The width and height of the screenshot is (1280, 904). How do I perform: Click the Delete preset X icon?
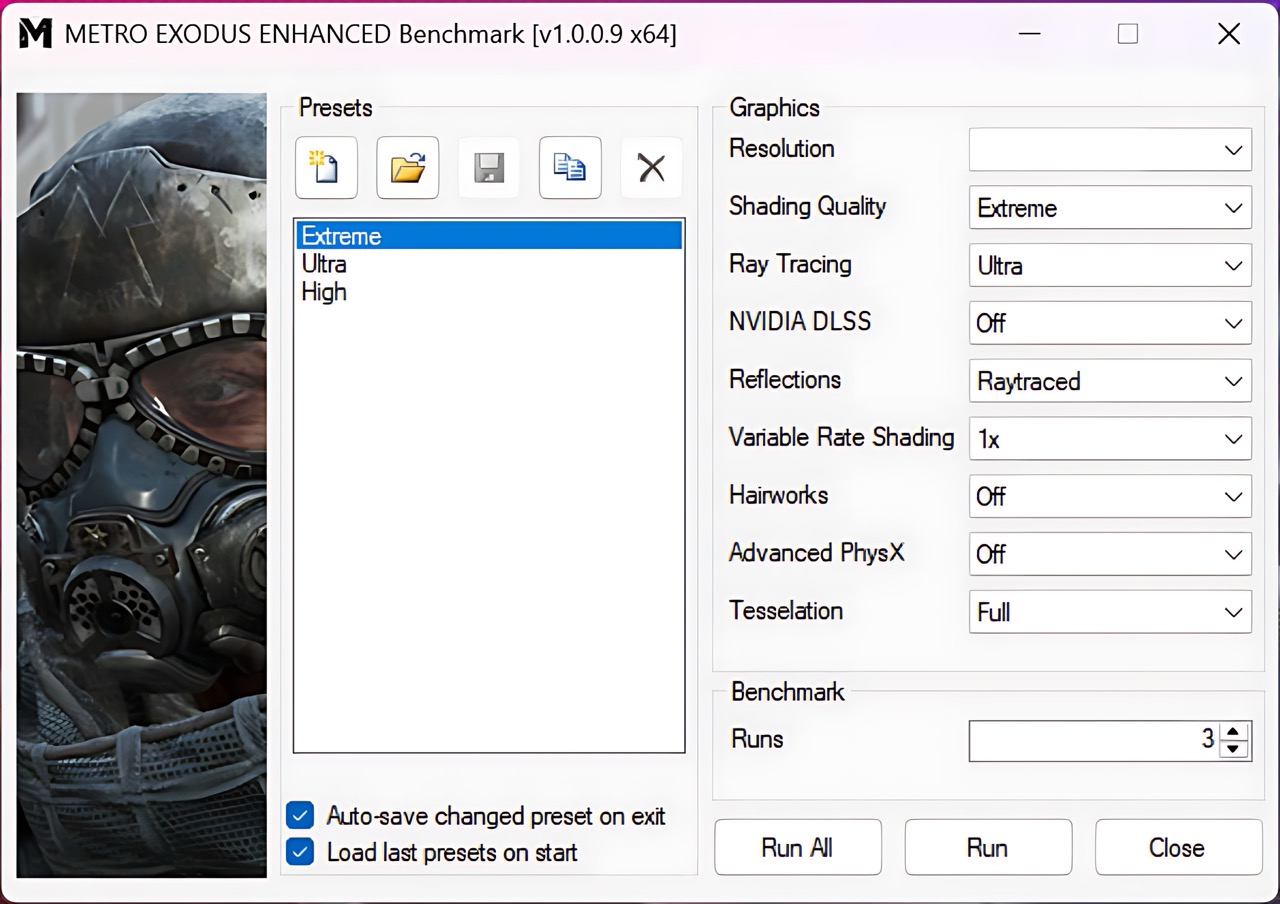point(651,168)
